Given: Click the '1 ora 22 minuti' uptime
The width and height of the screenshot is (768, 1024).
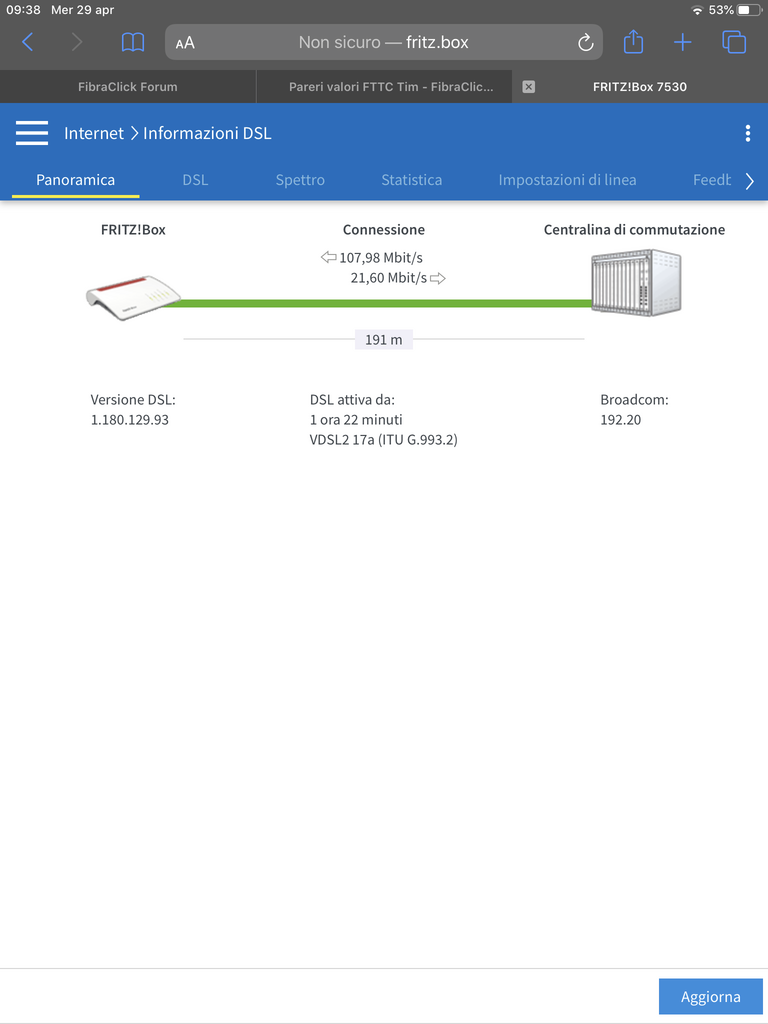Looking at the screenshot, I should tap(356, 420).
